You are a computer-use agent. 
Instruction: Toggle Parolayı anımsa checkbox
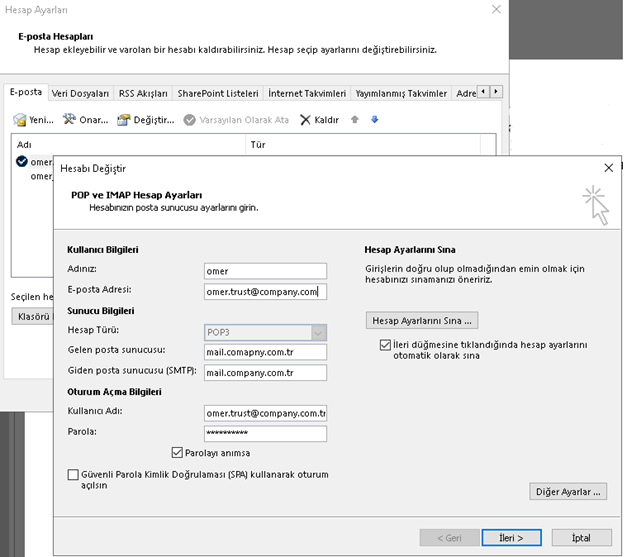coord(177,453)
